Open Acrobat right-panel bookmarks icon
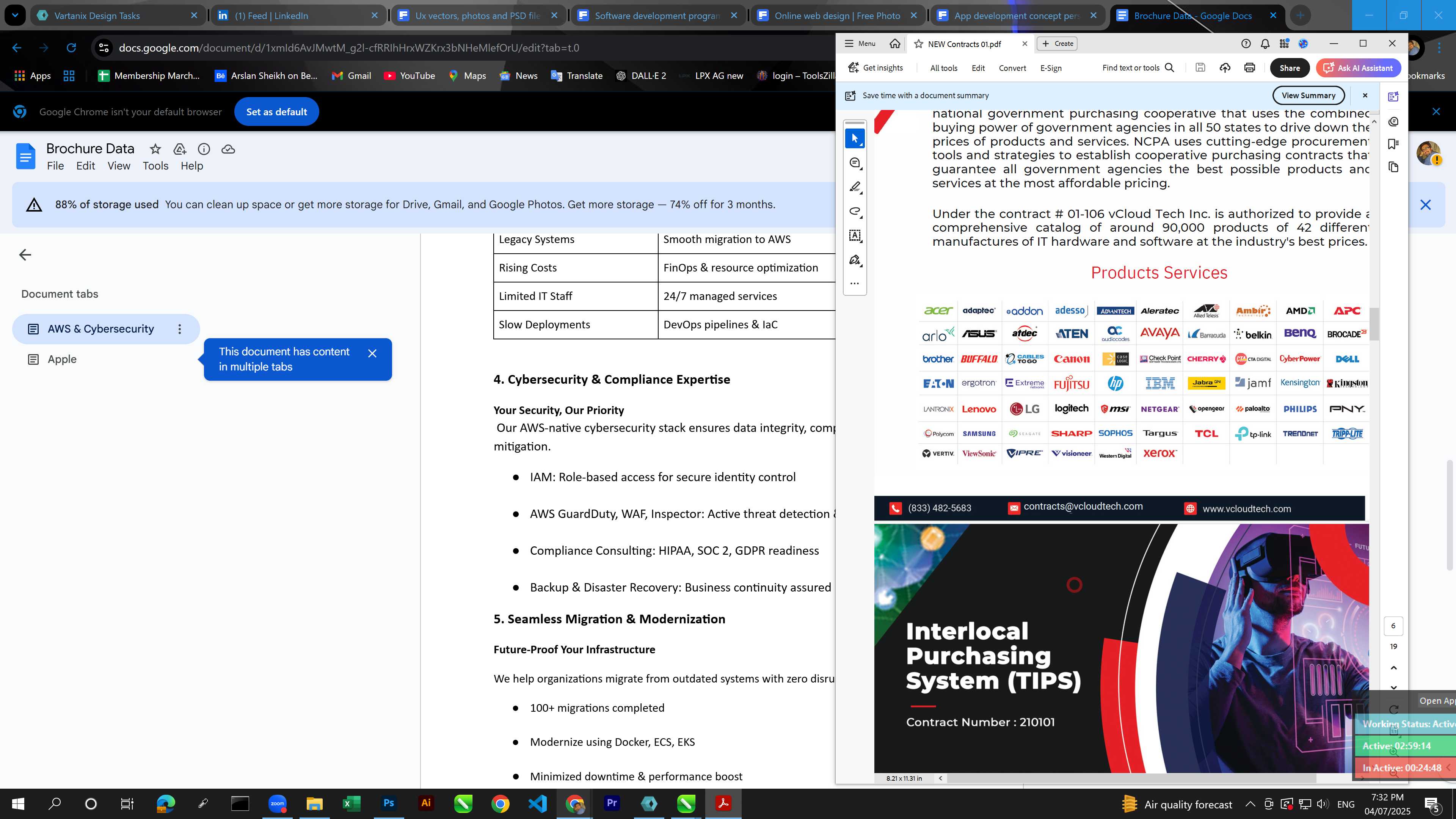 1393,144
